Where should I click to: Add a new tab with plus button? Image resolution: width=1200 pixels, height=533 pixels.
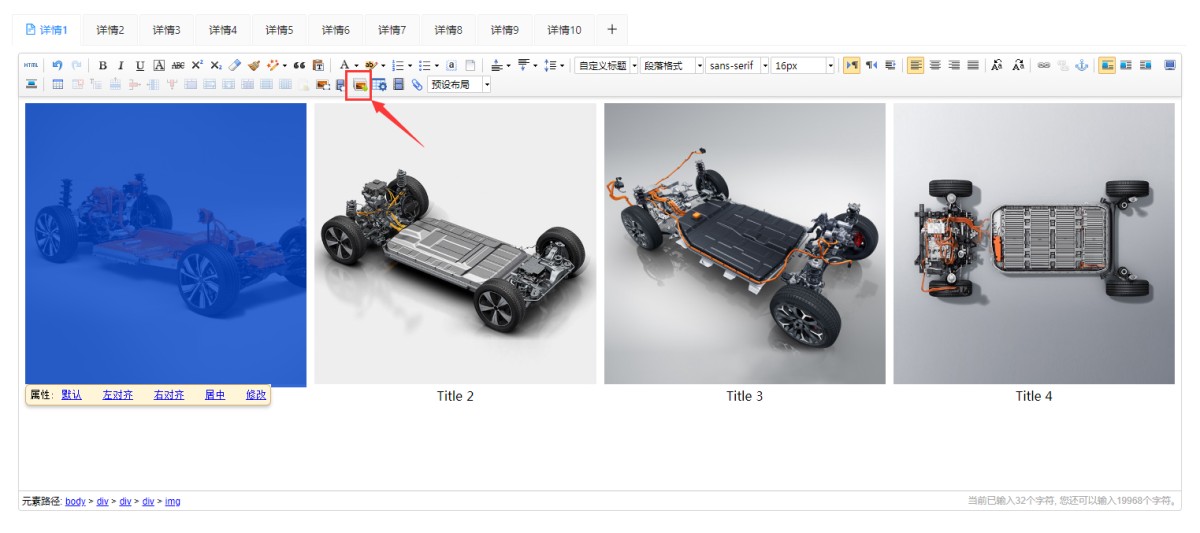(x=612, y=29)
